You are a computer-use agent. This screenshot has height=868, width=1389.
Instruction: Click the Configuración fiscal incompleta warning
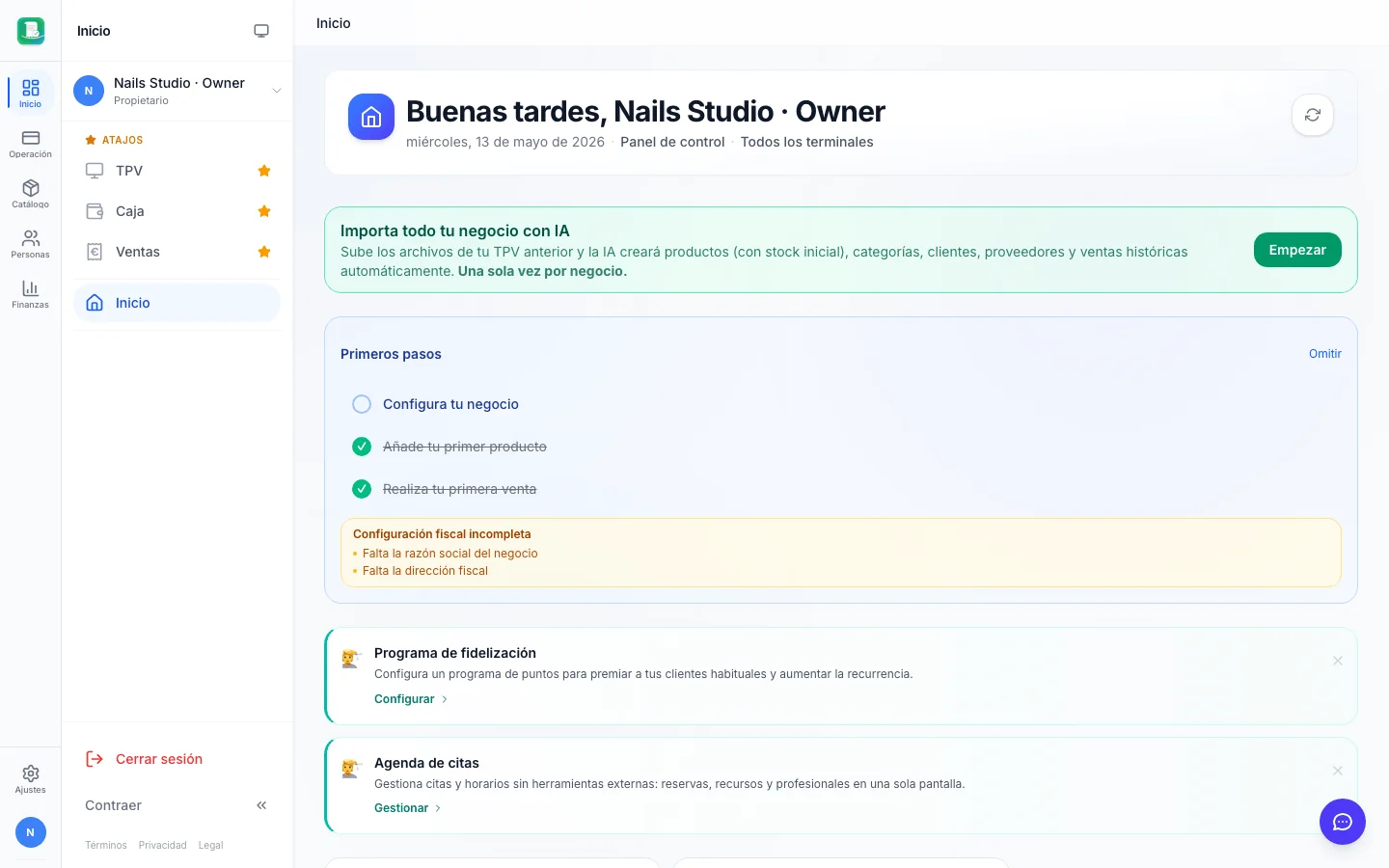[x=841, y=553]
